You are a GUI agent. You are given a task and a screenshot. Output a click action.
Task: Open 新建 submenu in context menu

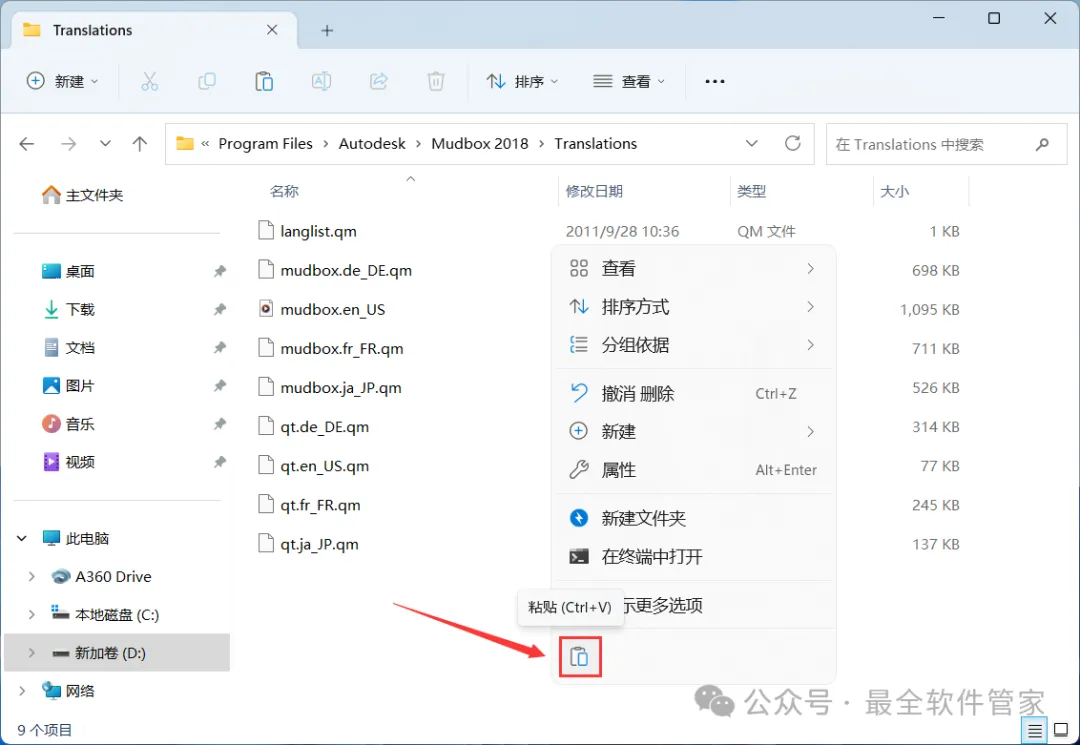694,432
